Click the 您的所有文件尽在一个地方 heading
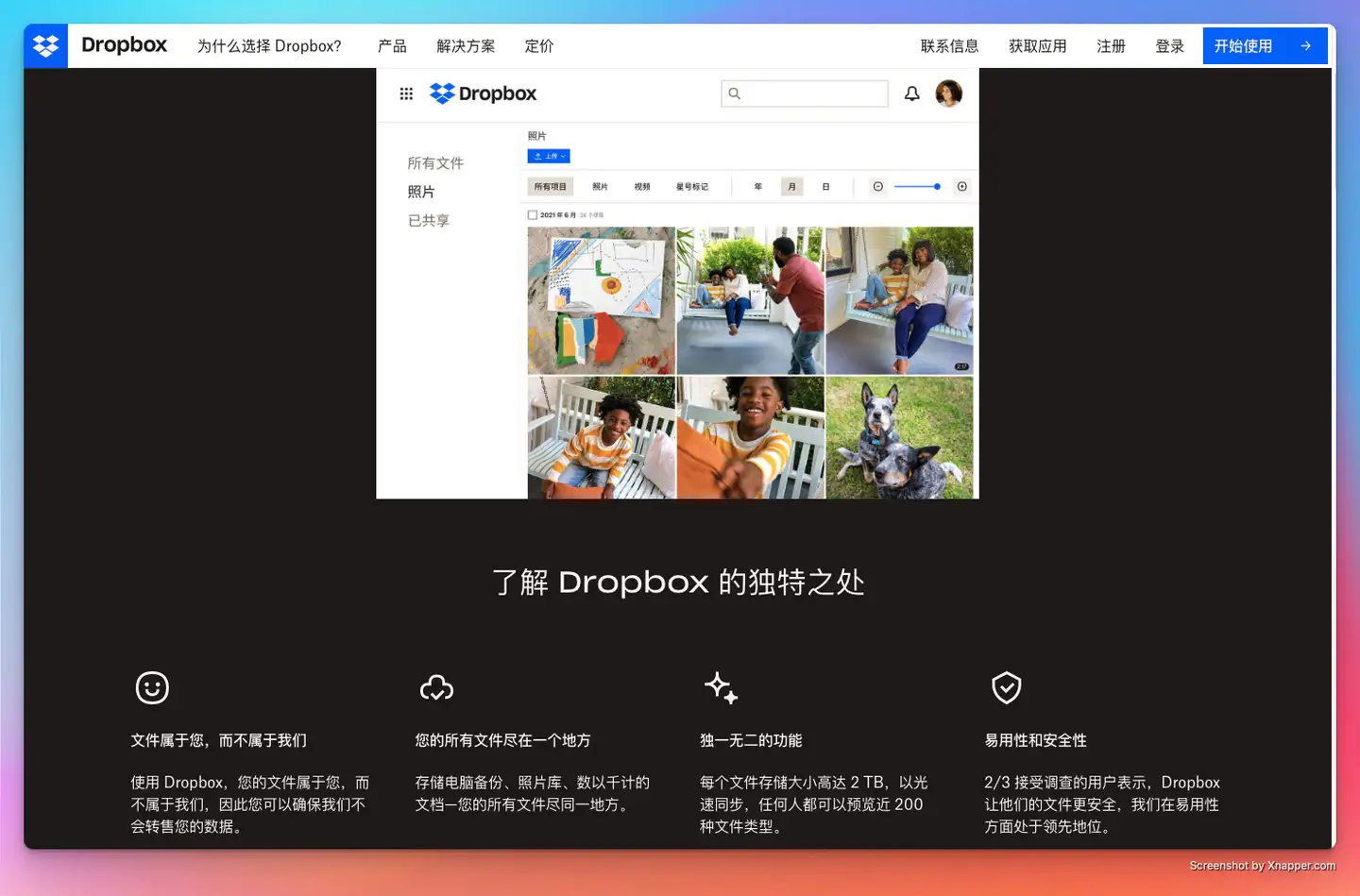1360x896 pixels. pyautogui.click(x=503, y=740)
